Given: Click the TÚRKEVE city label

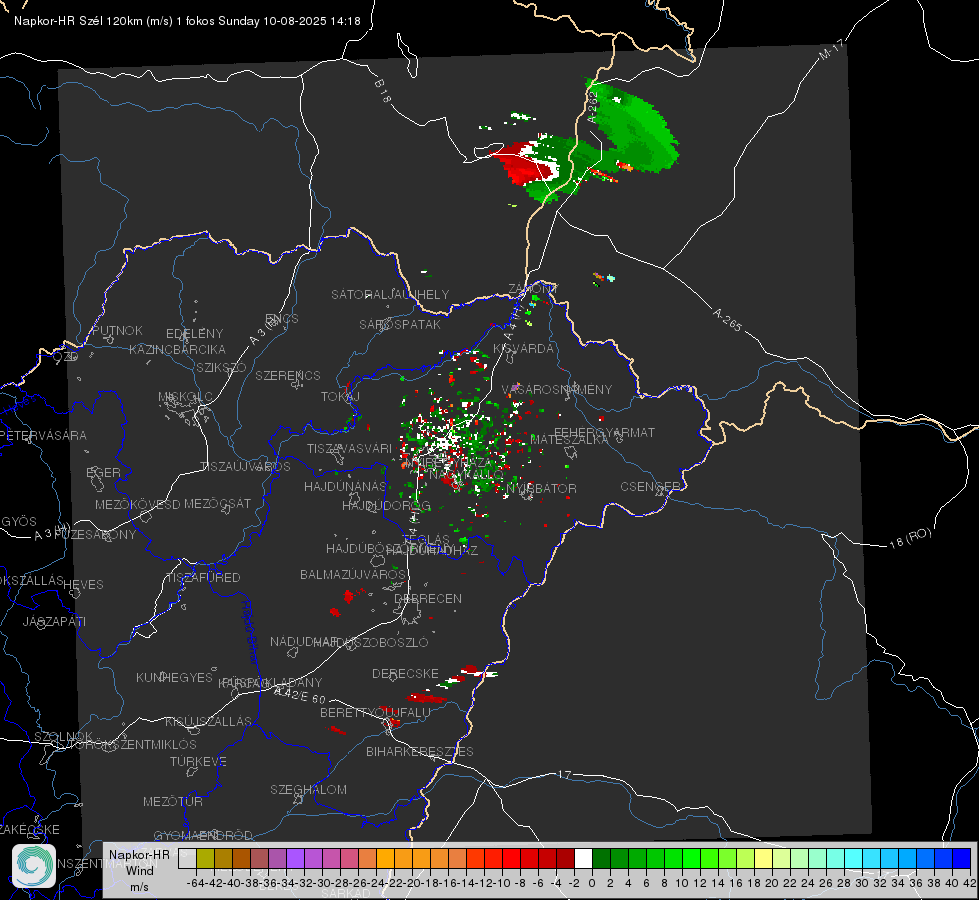Looking at the screenshot, I should coord(199,761).
